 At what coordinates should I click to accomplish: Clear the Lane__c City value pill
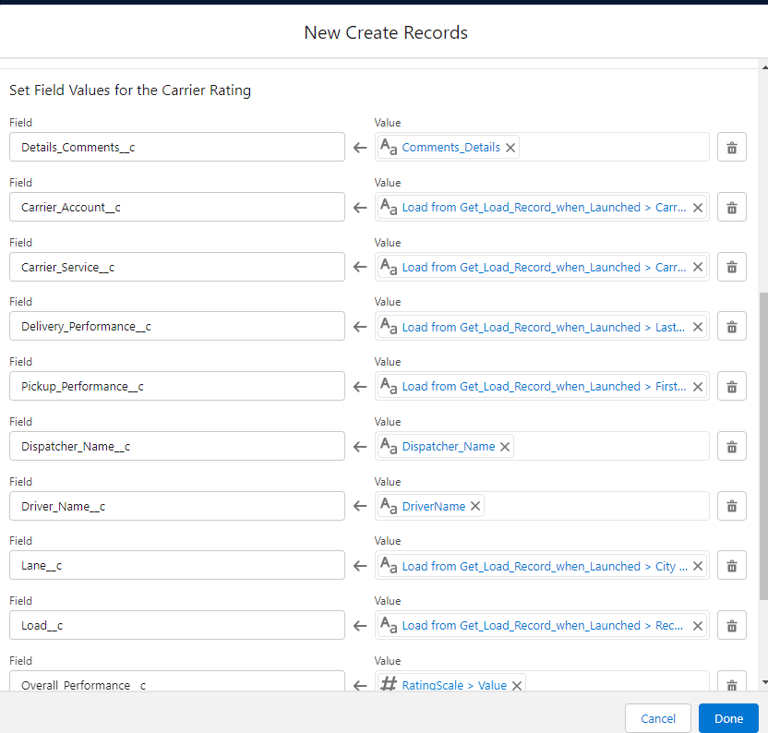[698, 566]
